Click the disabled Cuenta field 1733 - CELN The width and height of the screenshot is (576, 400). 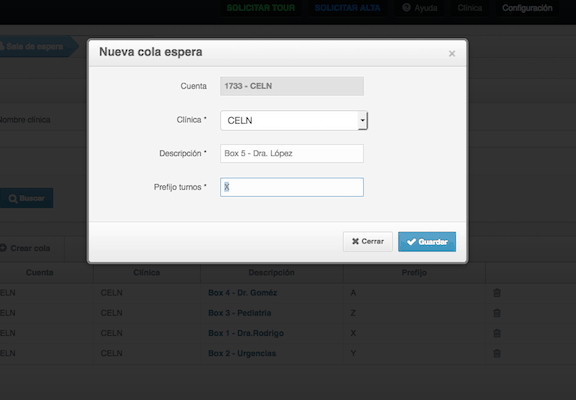[292, 86]
